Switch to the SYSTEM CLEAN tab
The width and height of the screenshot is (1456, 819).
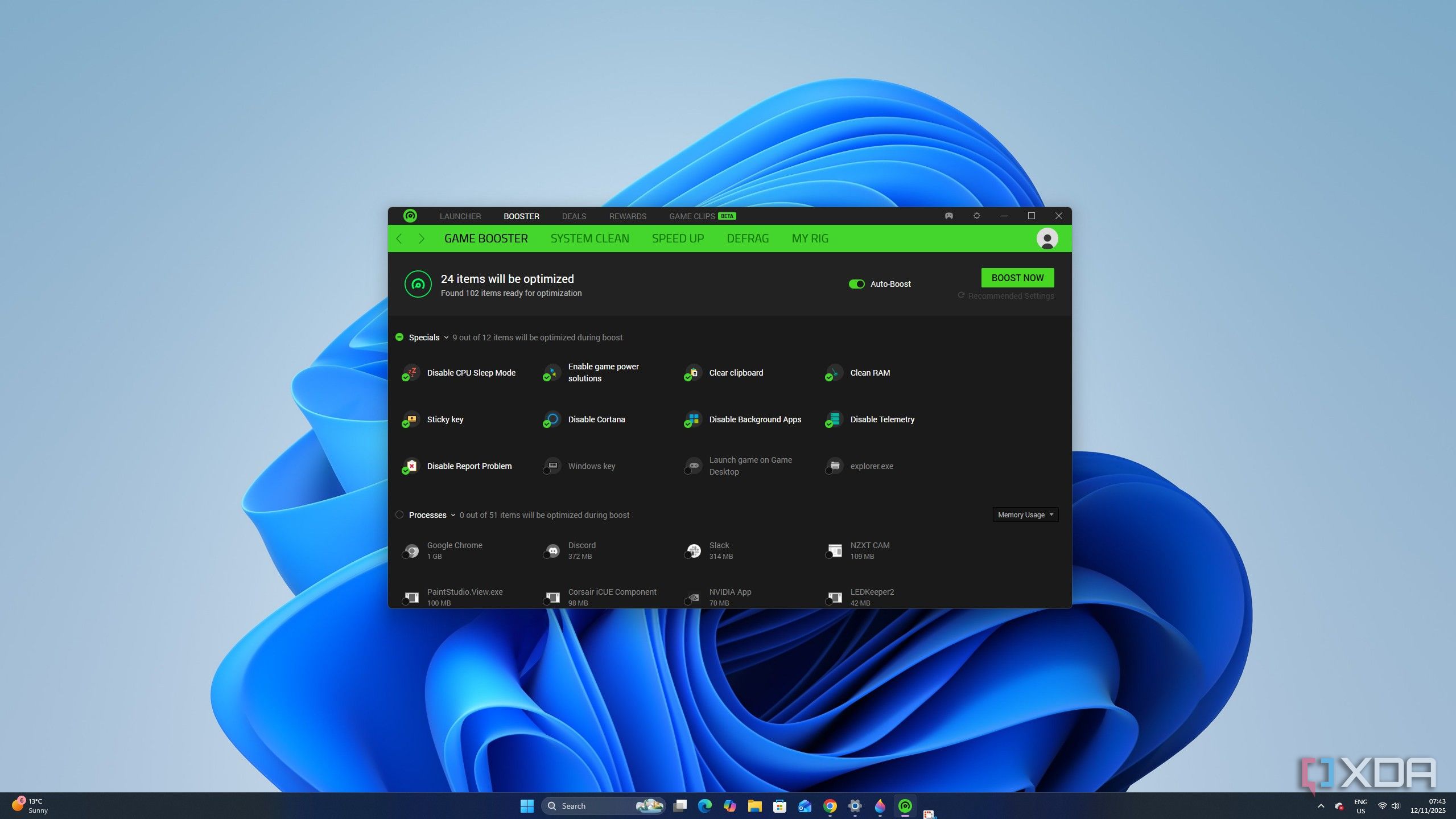(589, 238)
